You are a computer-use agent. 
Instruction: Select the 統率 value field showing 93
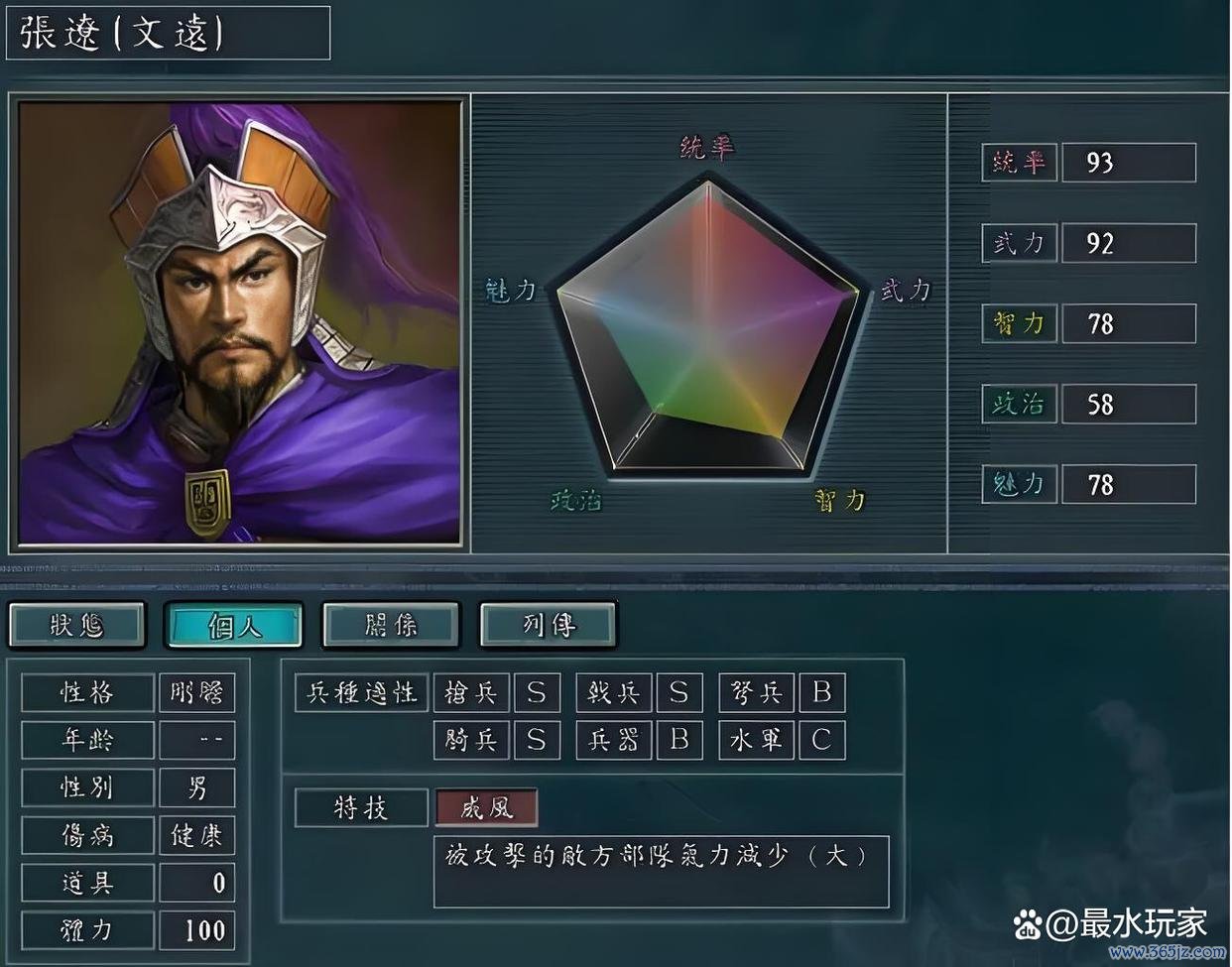click(x=1129, y=163)
